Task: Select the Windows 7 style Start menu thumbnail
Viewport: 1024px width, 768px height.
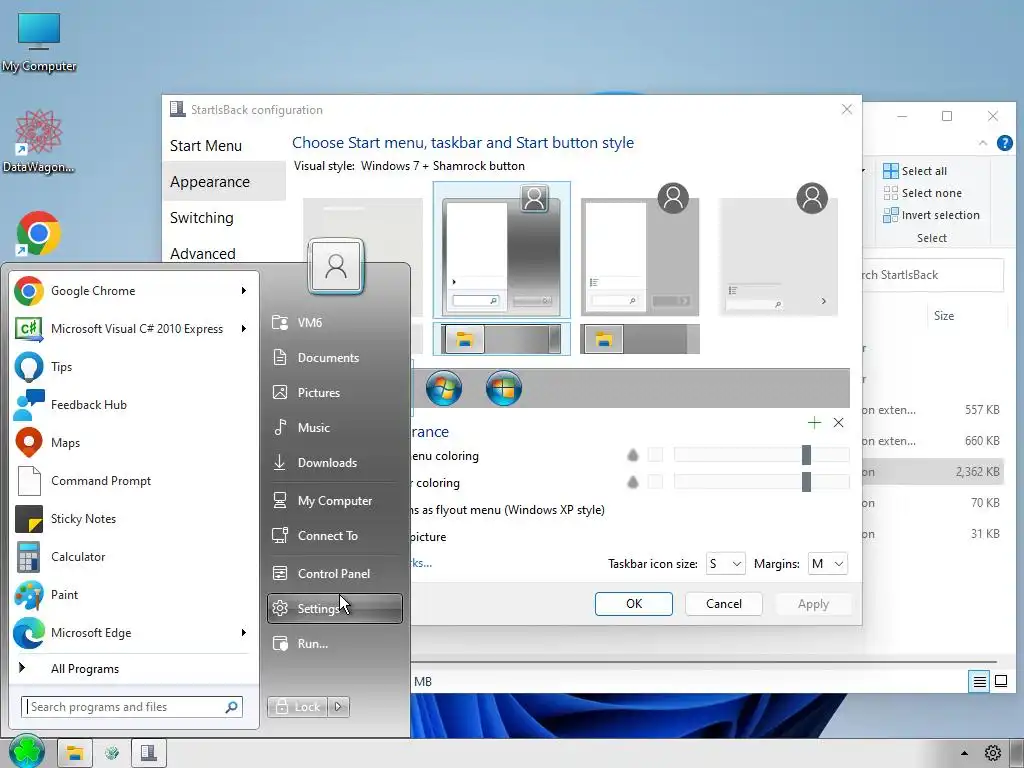Action: tap(502, 250)
